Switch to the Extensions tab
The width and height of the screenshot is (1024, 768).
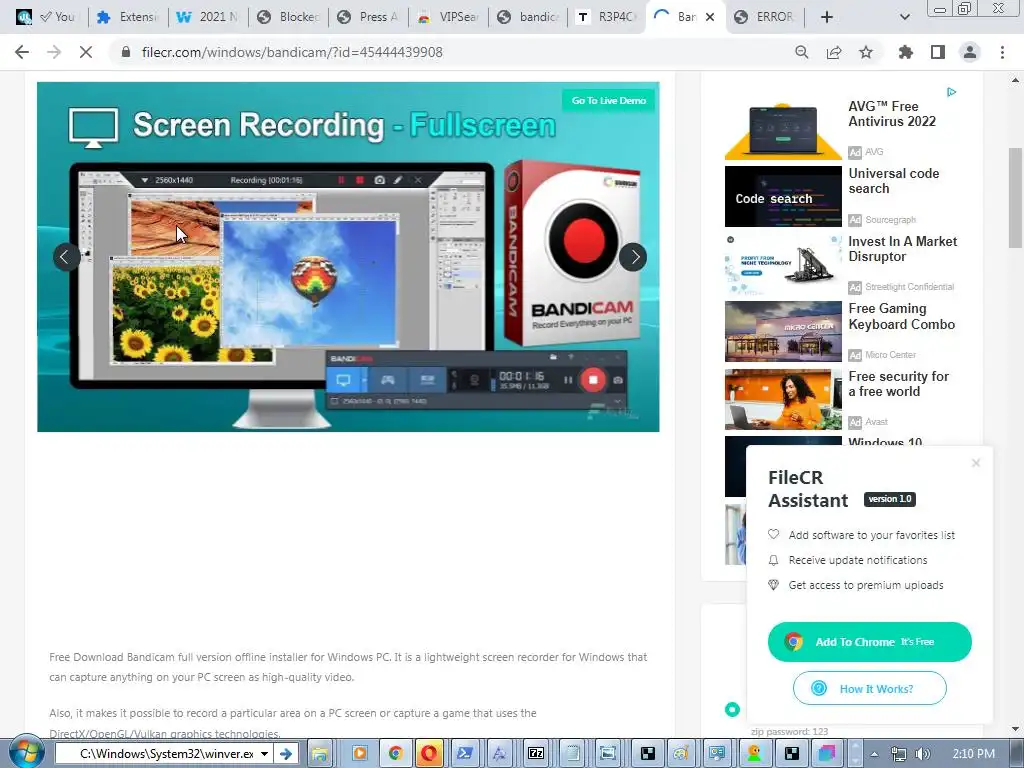[128, 17]
